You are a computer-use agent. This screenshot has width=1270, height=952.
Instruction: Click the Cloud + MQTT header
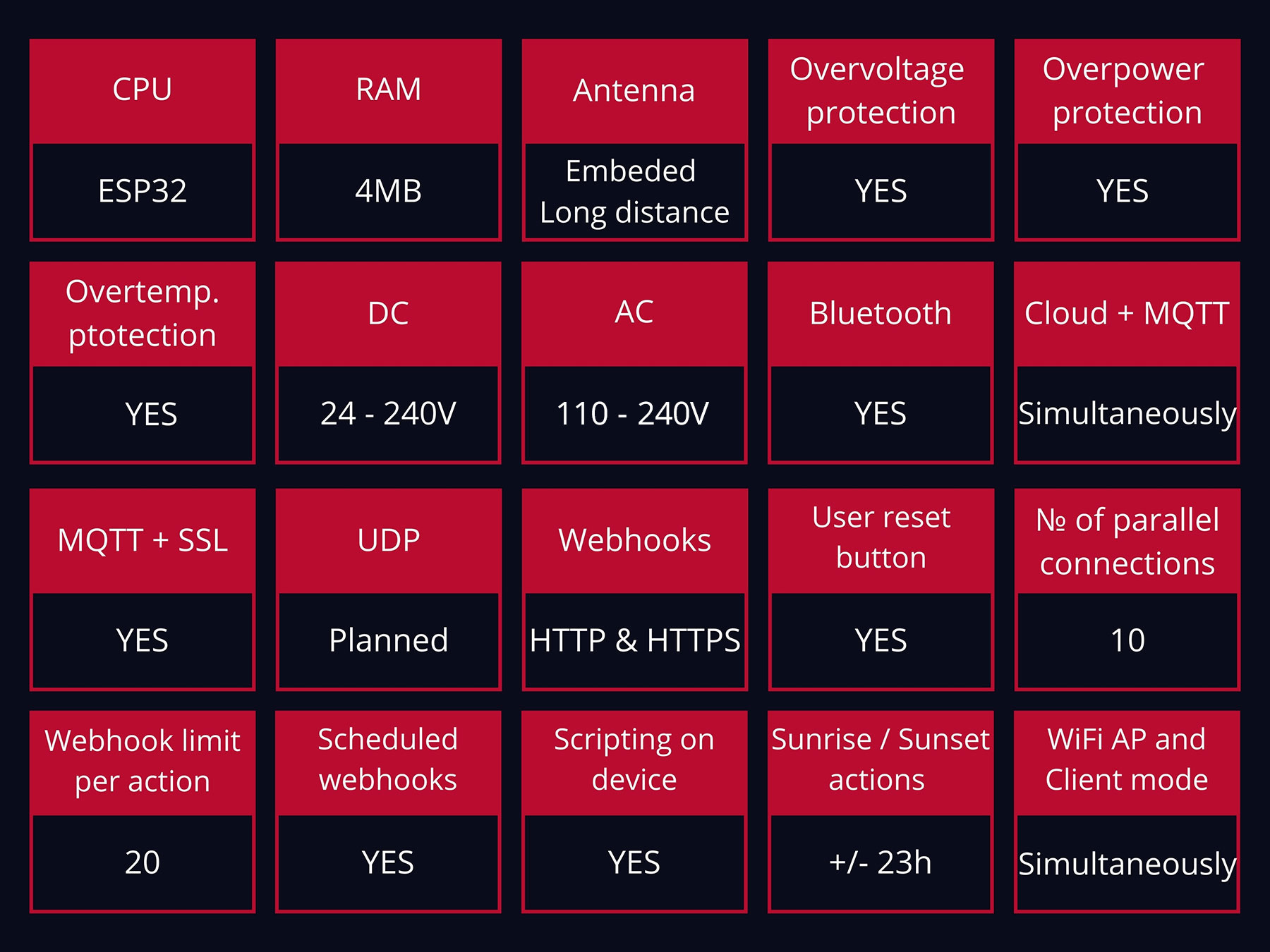[x=1127, y=314]
